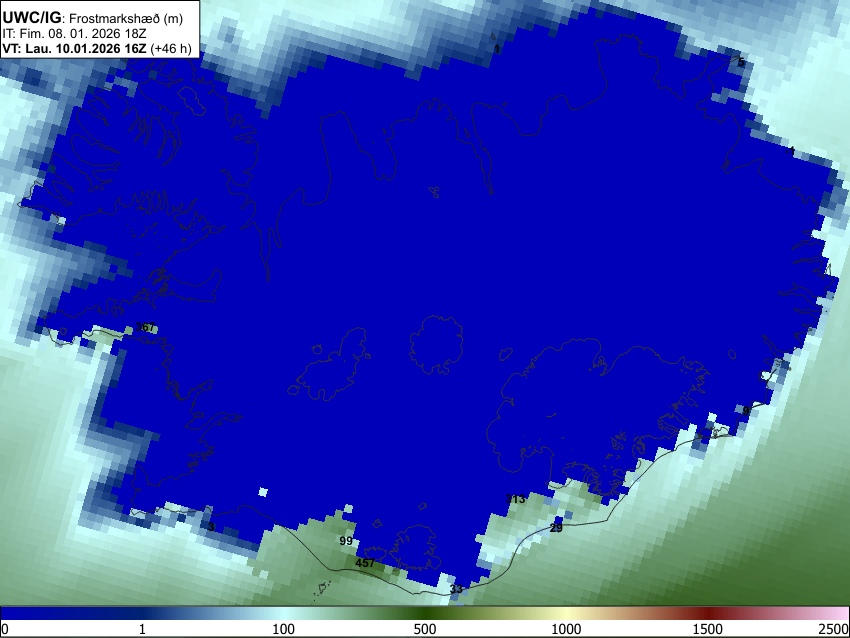The height and width of the screenshot is (638, 850).
Task: Select the 'IT: Fim. 08. 01. 2026 18Z' line
Action: pyautogui.click(x=74, y=34)
